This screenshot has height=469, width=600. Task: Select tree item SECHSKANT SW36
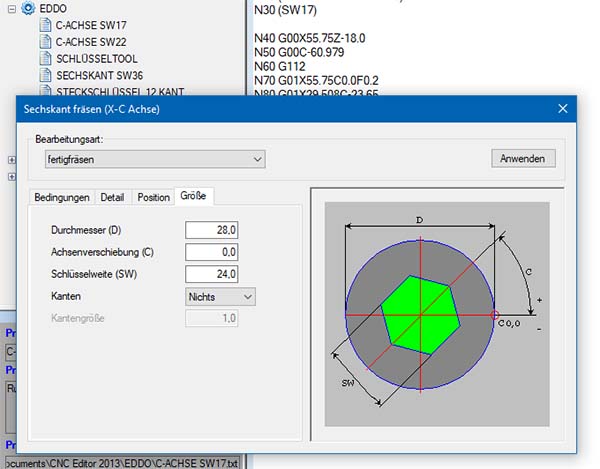99,76
